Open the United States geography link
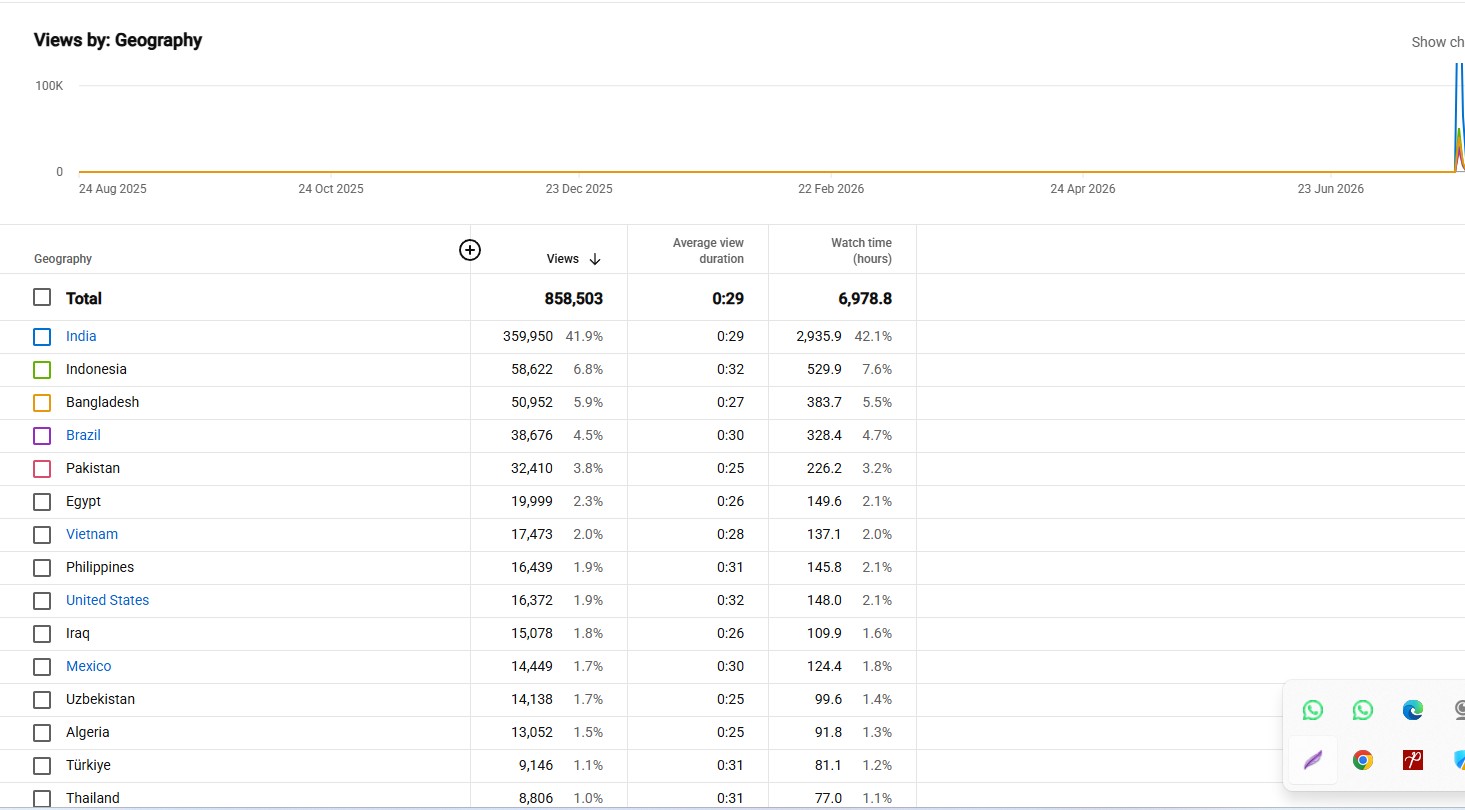This screenshot has width=1465, height=810. coord(107,600)
